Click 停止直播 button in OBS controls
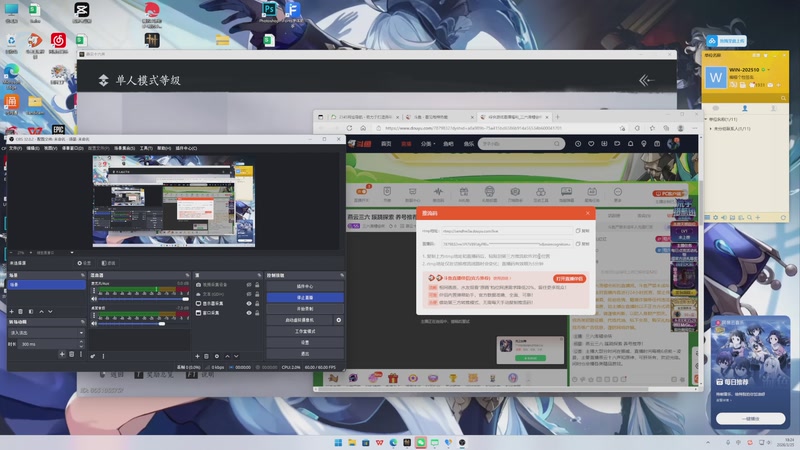Screen dimensions: 800x450 pos(305,297)
